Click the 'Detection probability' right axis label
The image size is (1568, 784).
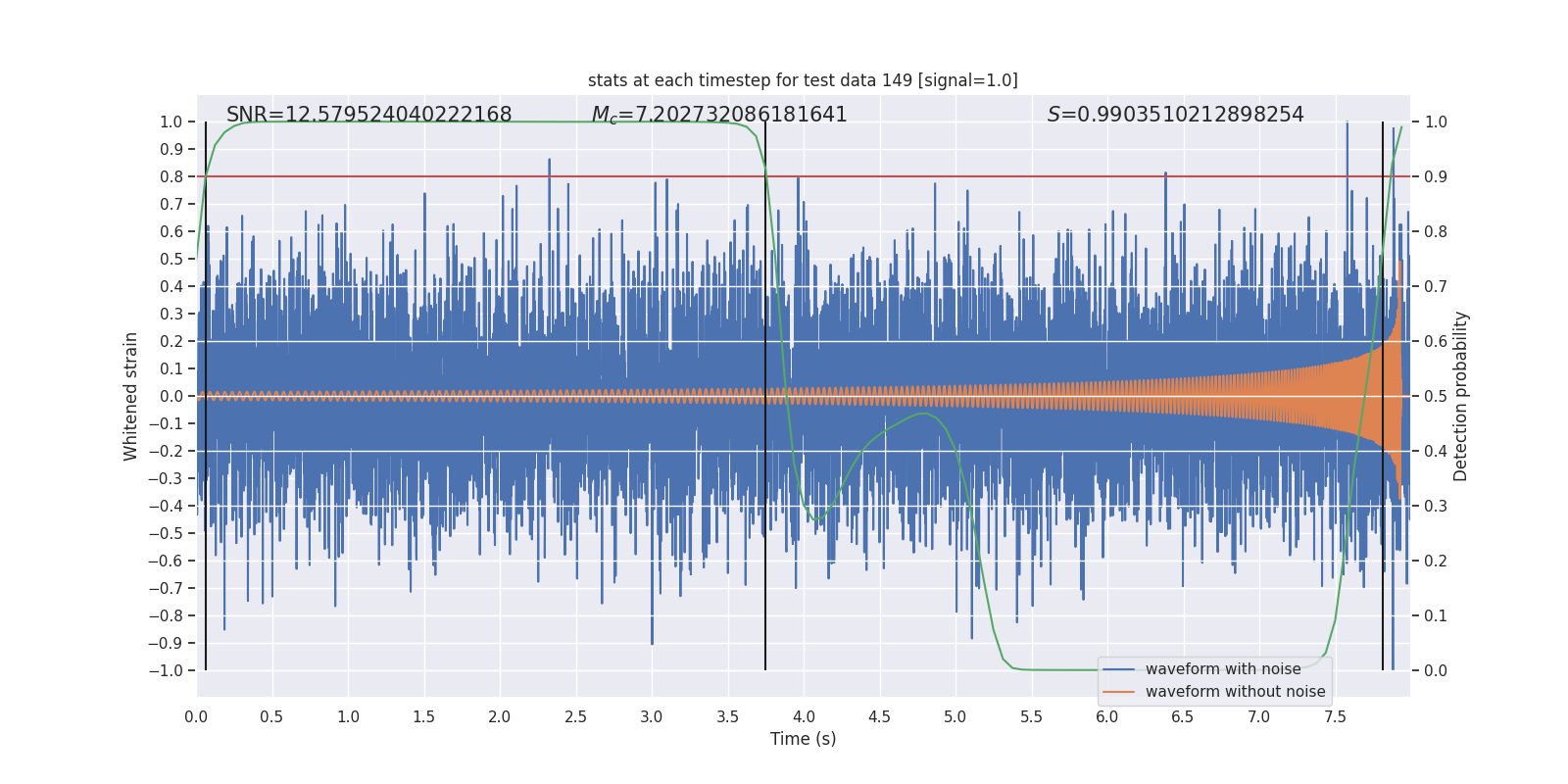[x=1461, y=396]
